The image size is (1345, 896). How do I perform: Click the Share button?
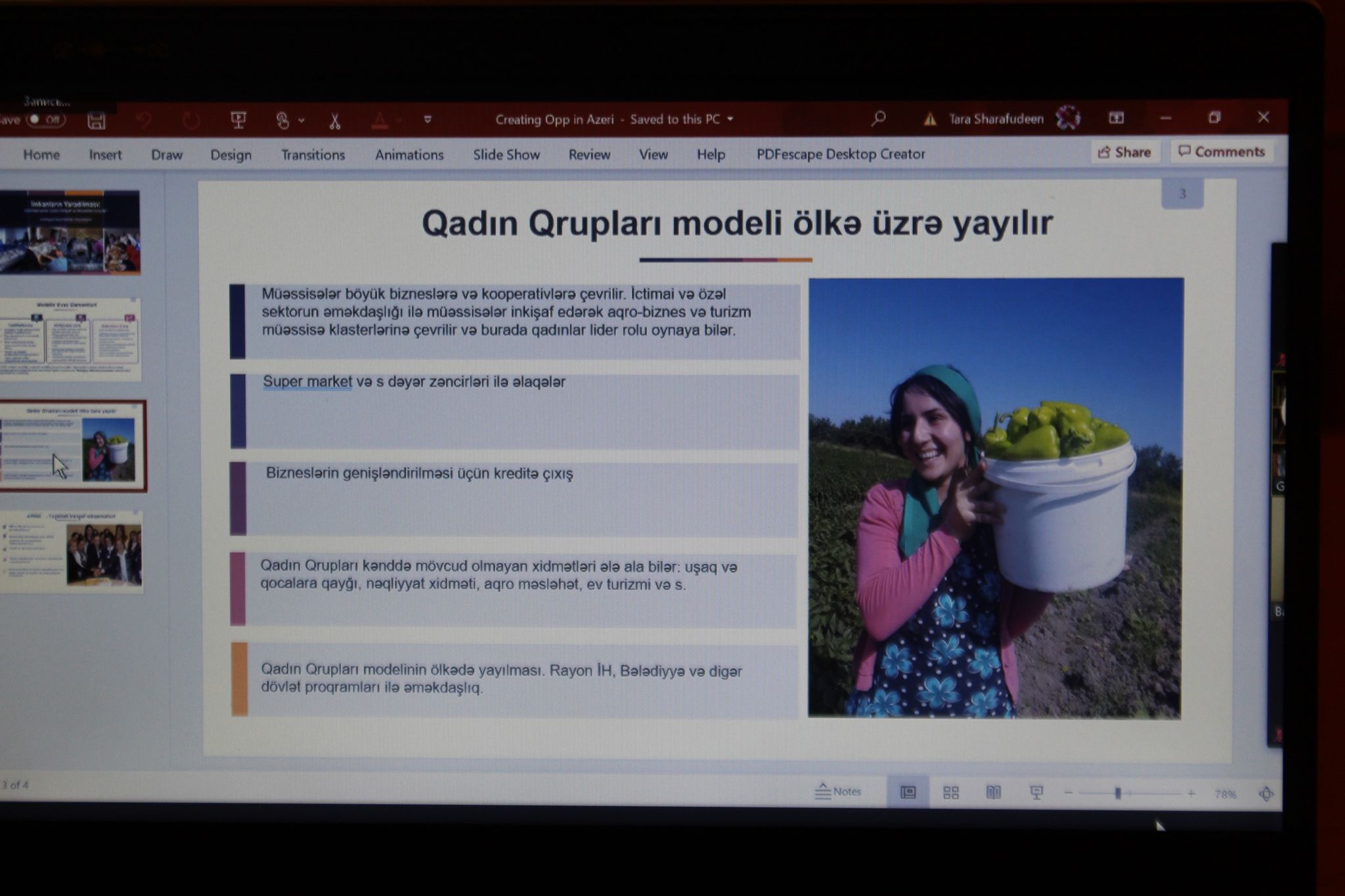pyautogui.click(x=1124, y=152)
